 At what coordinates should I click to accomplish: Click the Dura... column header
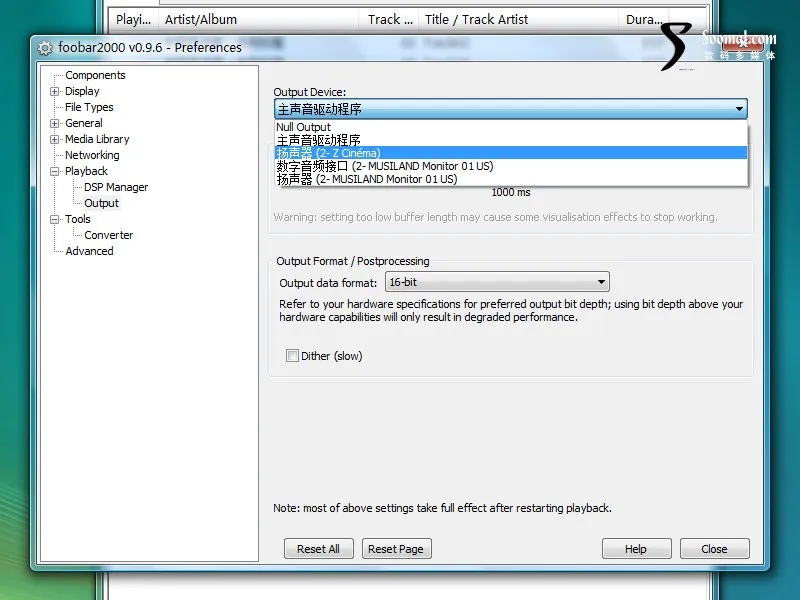tap(644, 20)
